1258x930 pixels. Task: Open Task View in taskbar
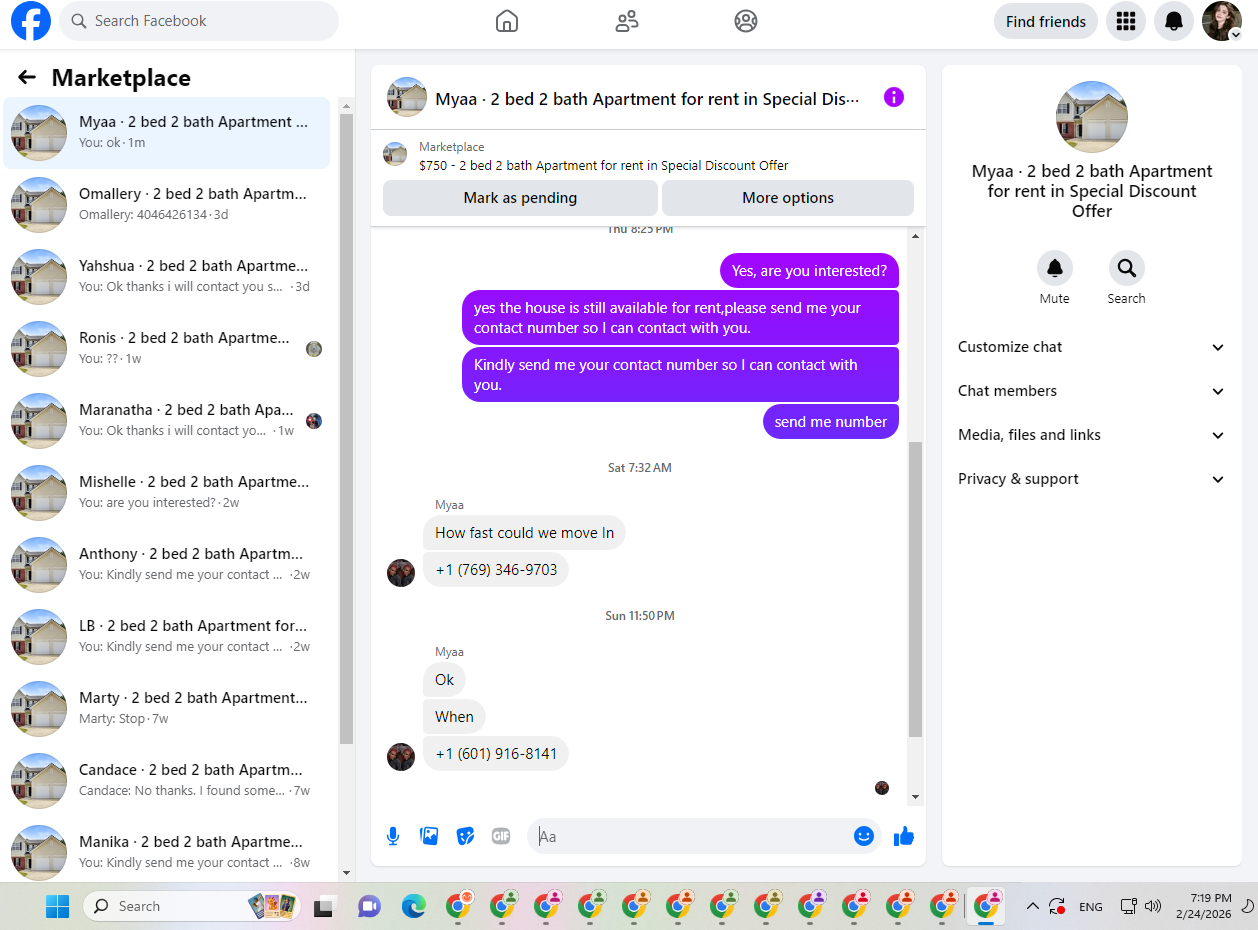point(323,906)
